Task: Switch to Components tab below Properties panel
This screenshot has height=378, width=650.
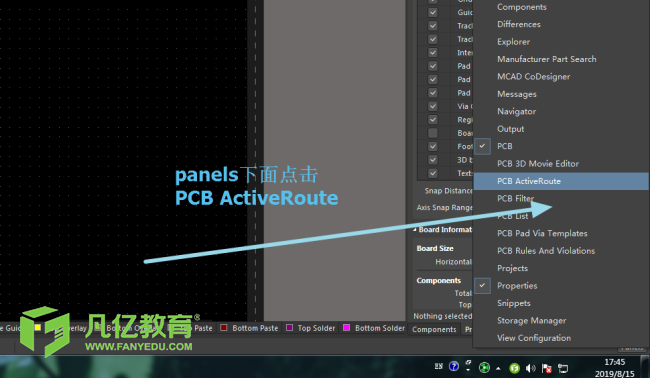Action: pos(434,330)
